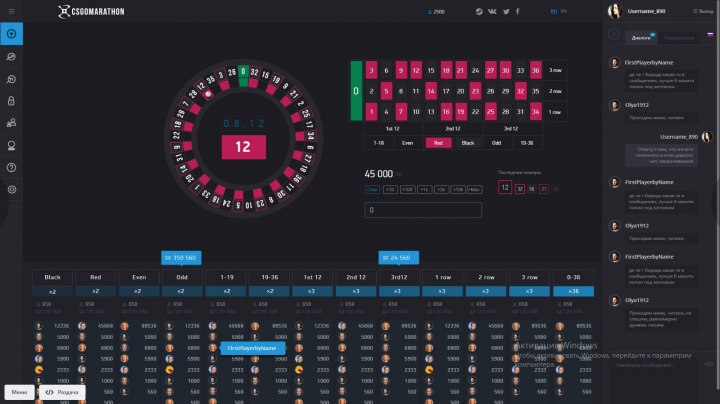Click the FirstPlayerbyName tooltip in bets list
The height and width of the screenshot is (404, 720).
(x=252, y=348)
